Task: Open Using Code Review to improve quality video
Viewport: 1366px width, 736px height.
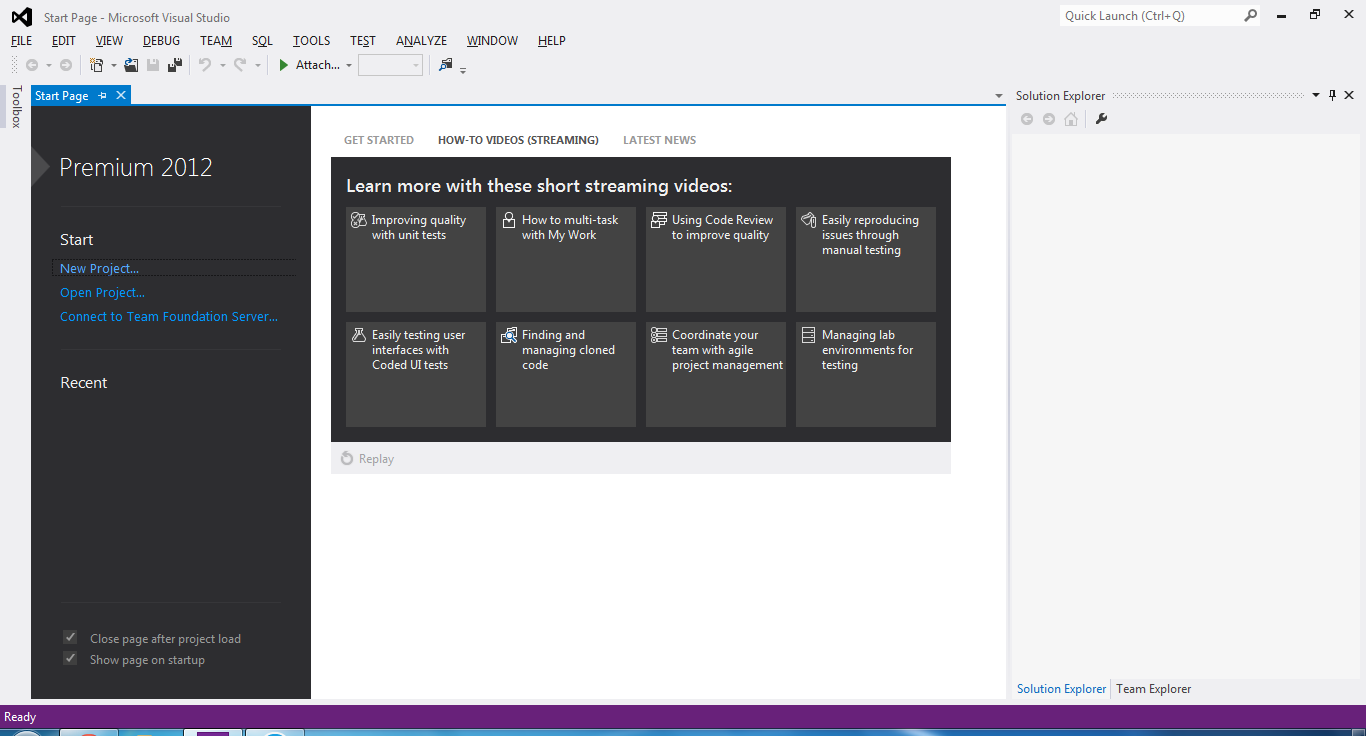Action: (x=716, y=260)
